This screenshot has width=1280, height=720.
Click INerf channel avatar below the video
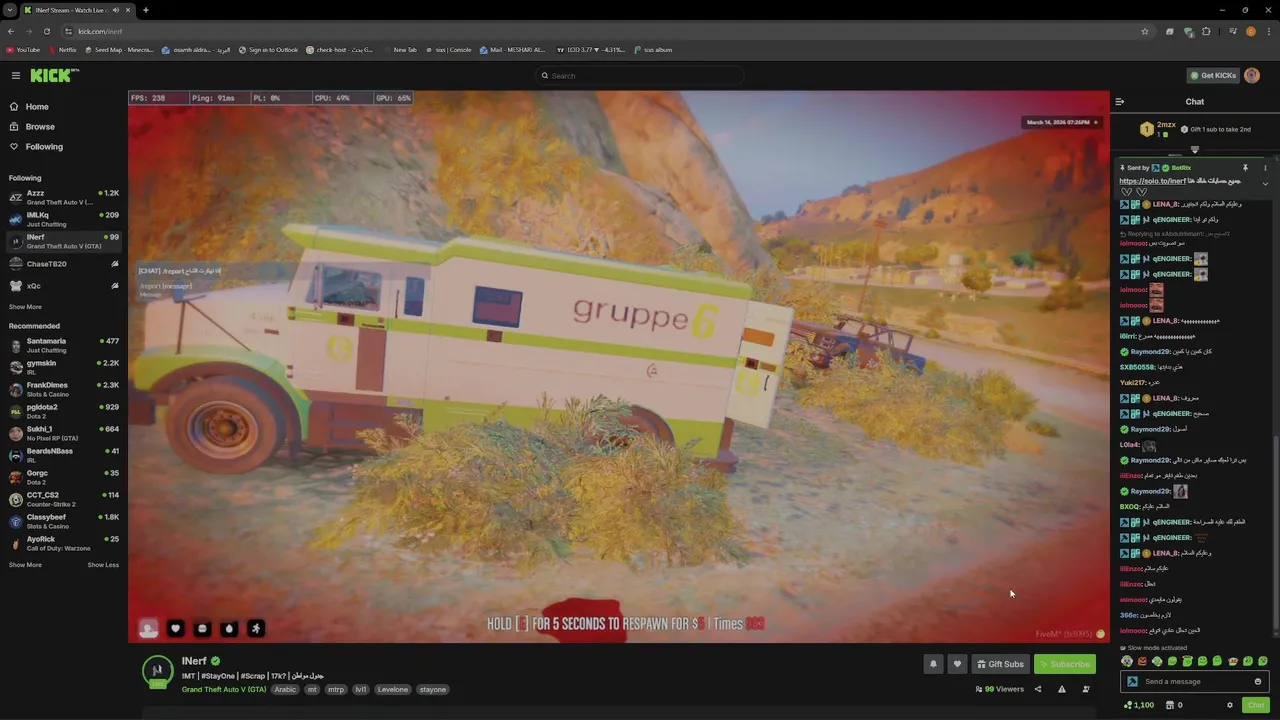(157, 671)
